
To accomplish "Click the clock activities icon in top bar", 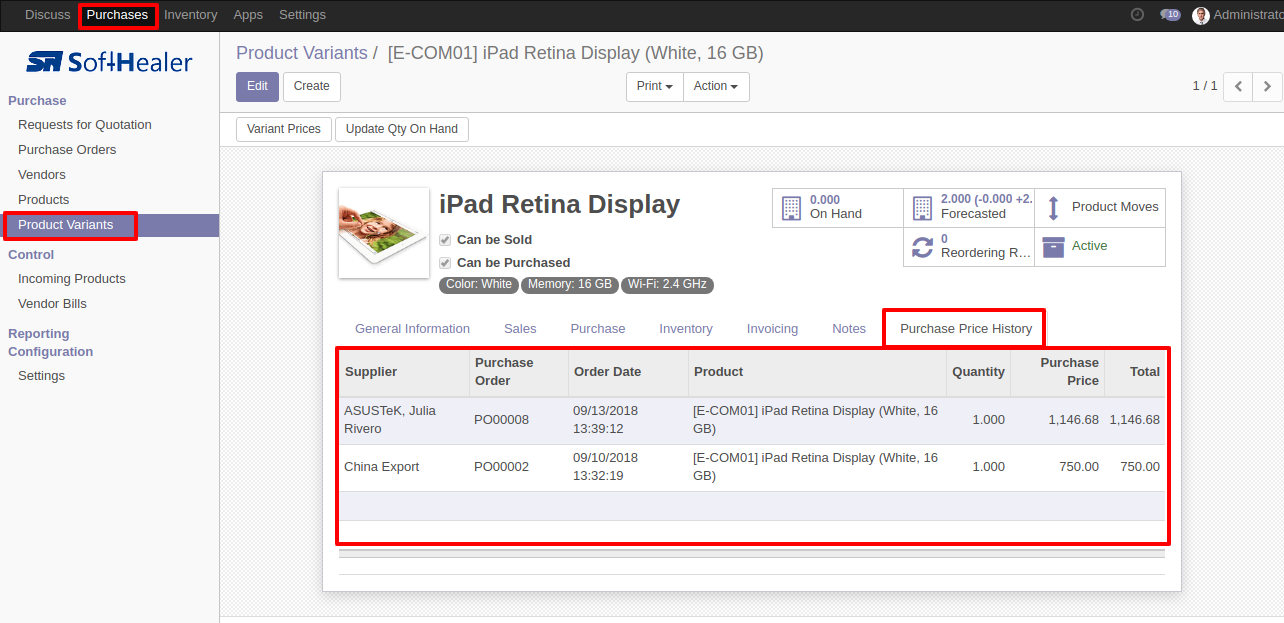I will click(1137, 15).
